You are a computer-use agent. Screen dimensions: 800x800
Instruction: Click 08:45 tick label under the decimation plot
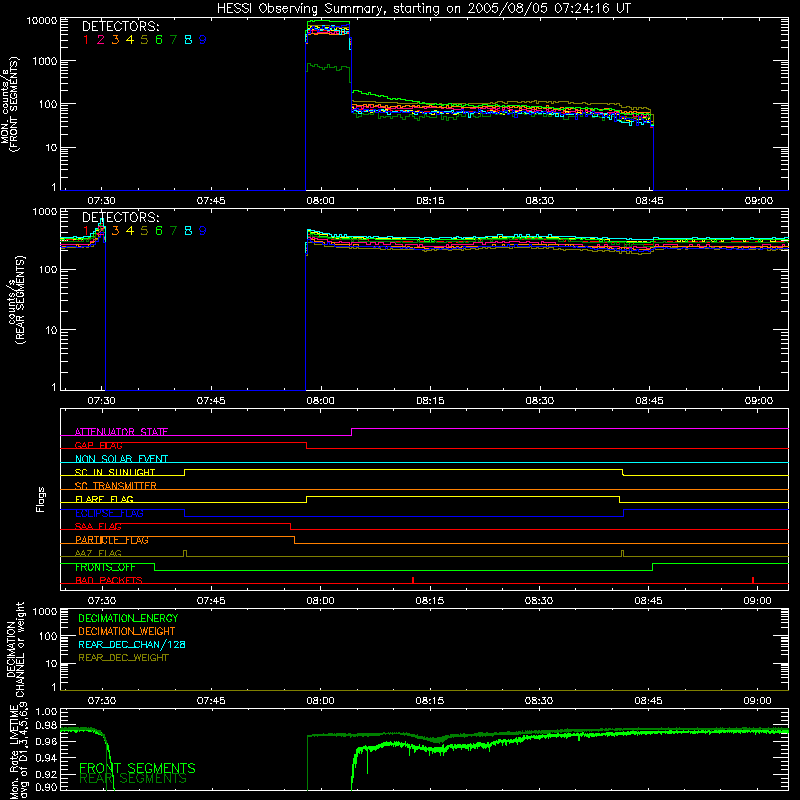pyautogui.click(x=648, y=701)
